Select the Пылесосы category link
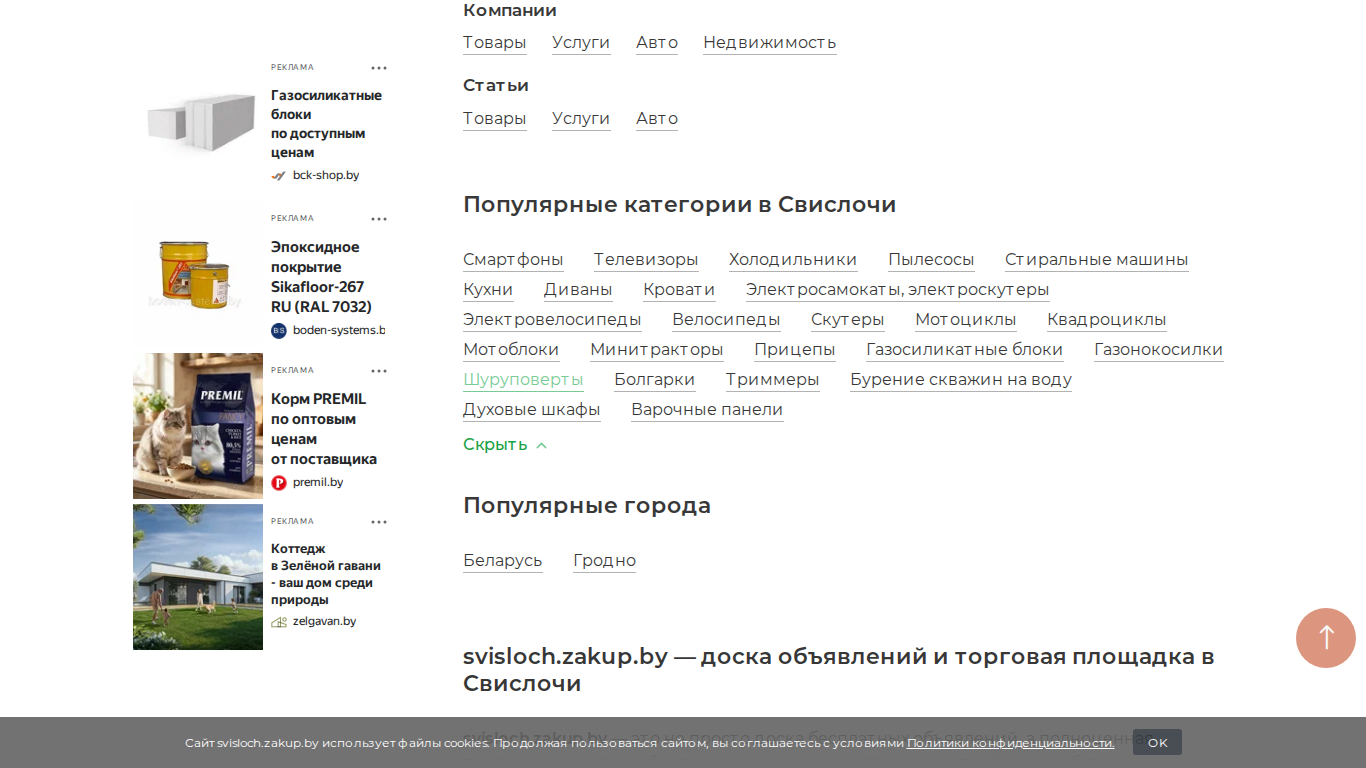This screenshot has width=1366, height=768. pos(931,260)
